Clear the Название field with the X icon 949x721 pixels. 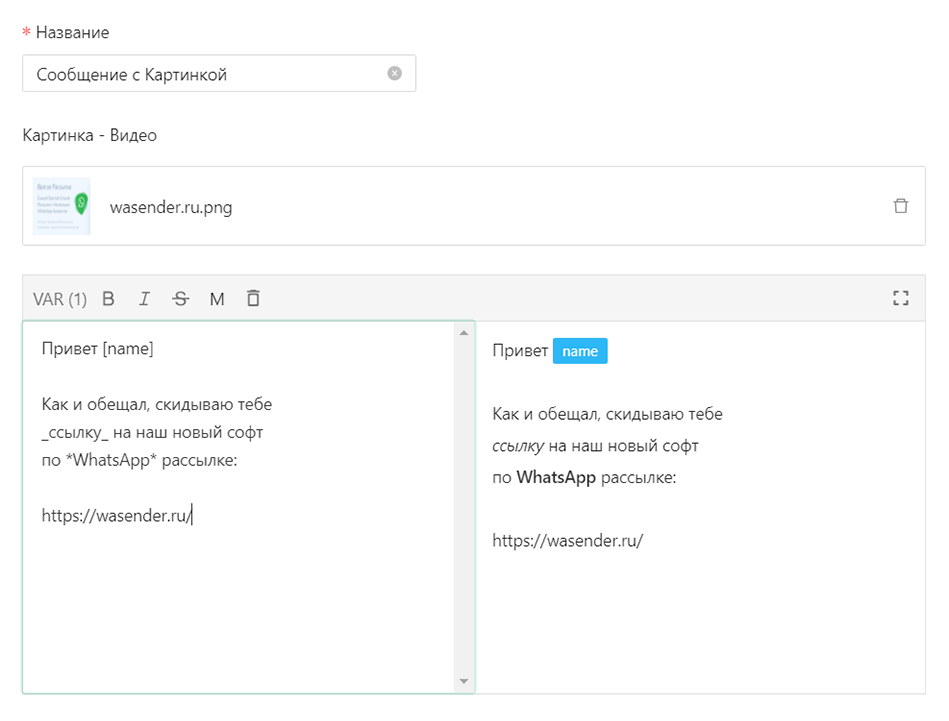pos(394,74)
